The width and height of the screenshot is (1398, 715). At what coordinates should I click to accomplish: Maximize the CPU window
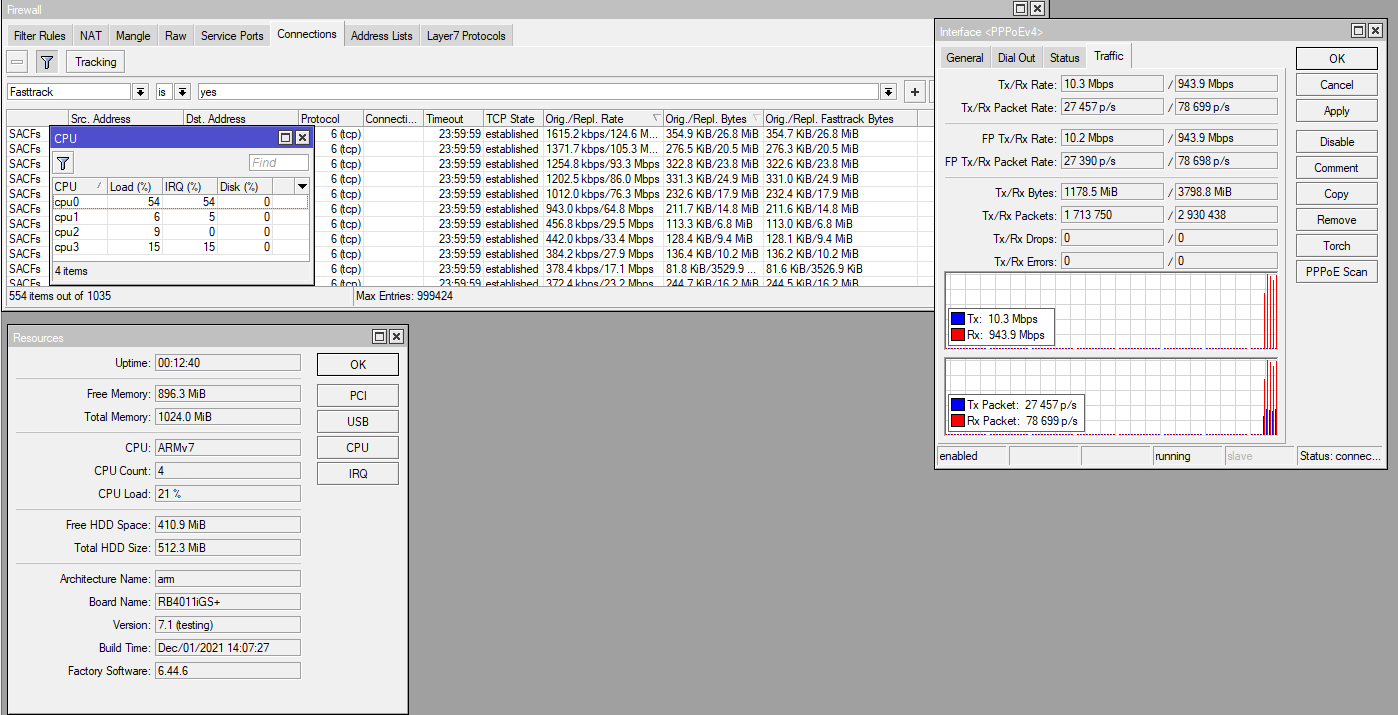point(285,138)
